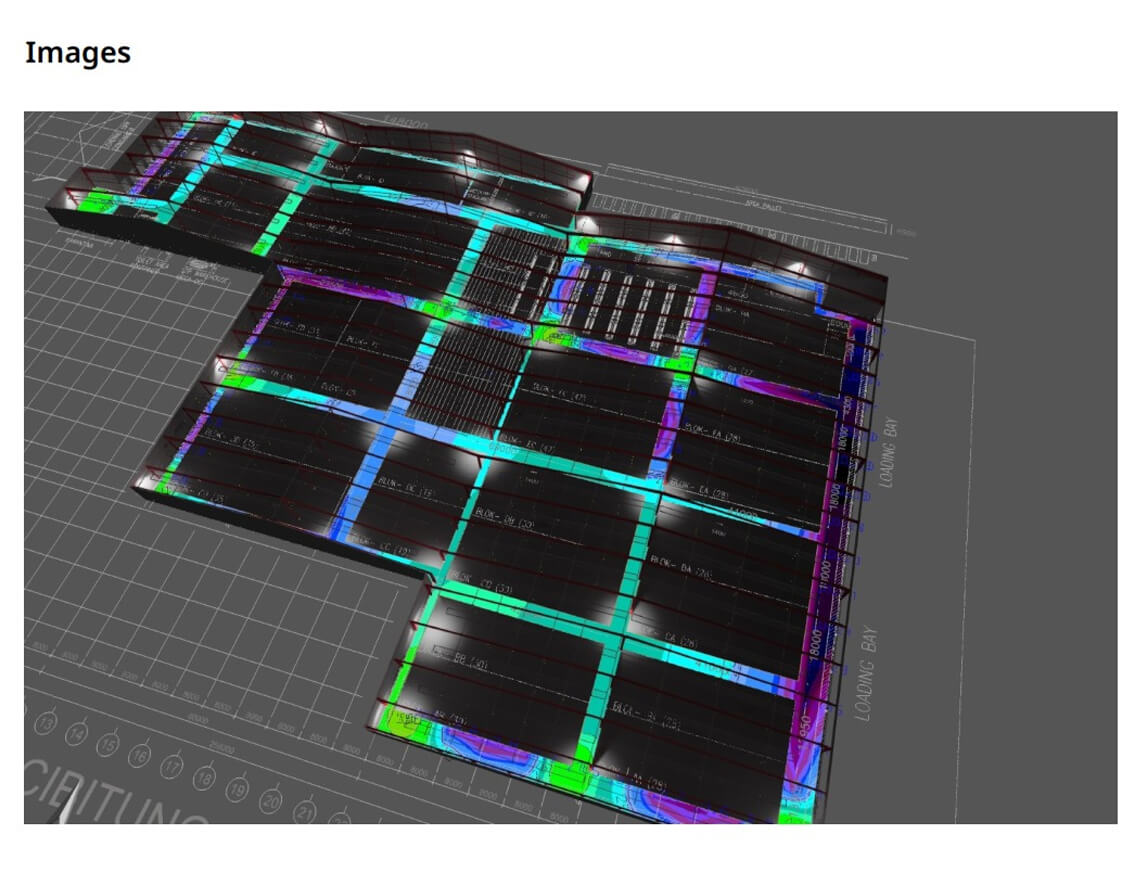This screenshot has width=1148, height=878.
Task: Click grid axis marker 19
Action: 237,791
